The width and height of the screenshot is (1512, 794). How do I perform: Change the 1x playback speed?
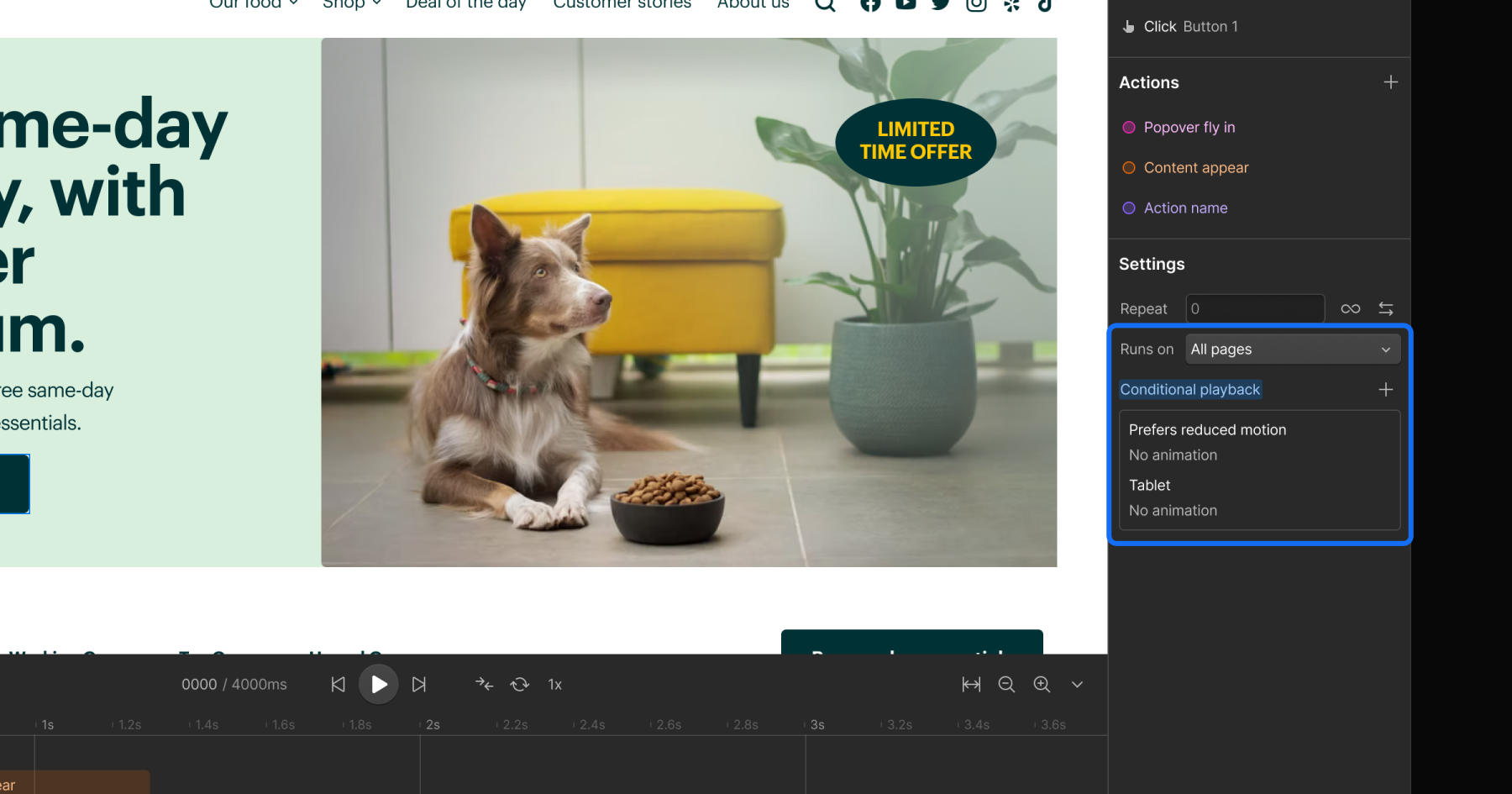click(x=554, y=685)
